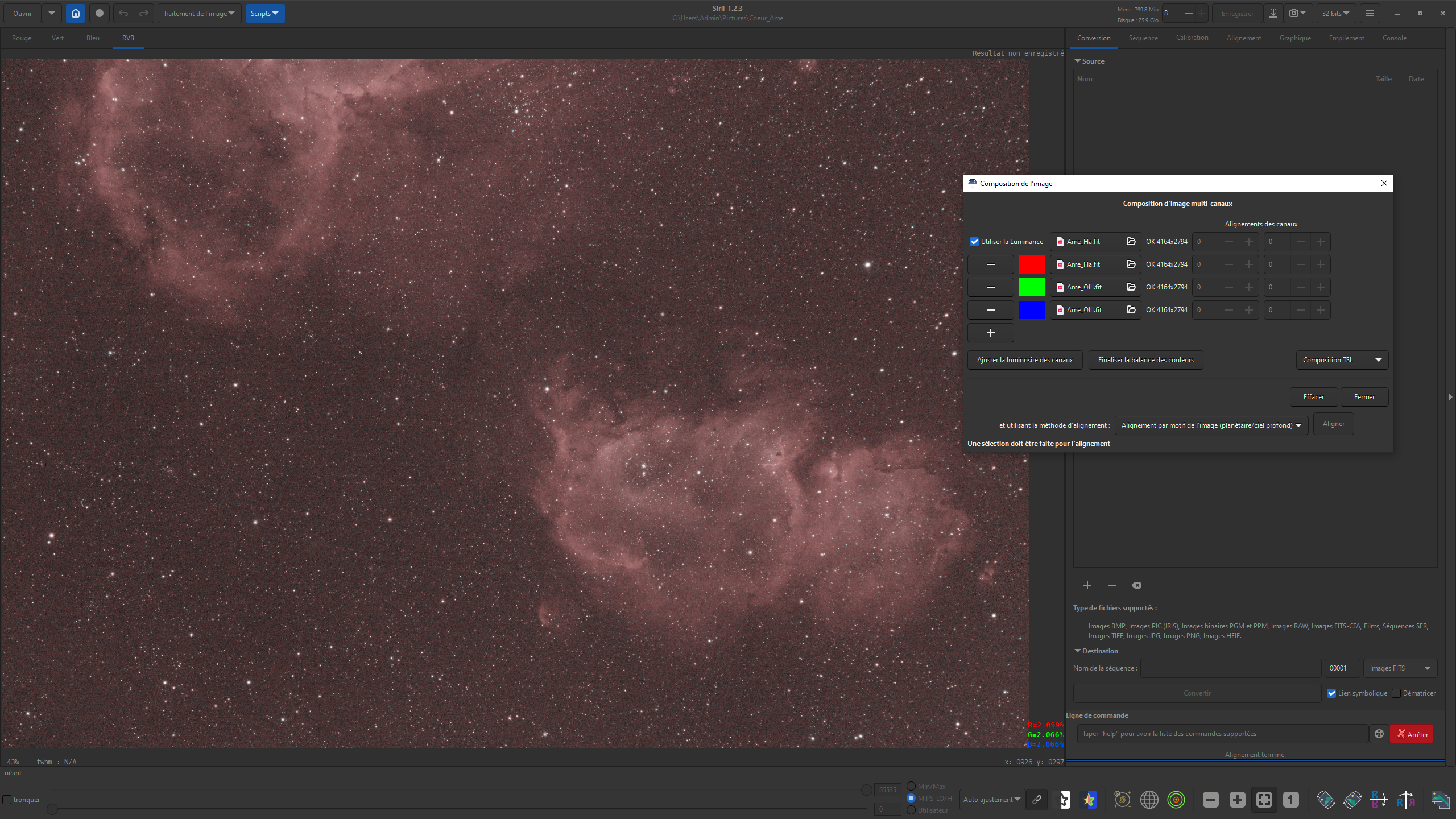
Task: Select the Utilisateur radio button
Action: (911, 810)
